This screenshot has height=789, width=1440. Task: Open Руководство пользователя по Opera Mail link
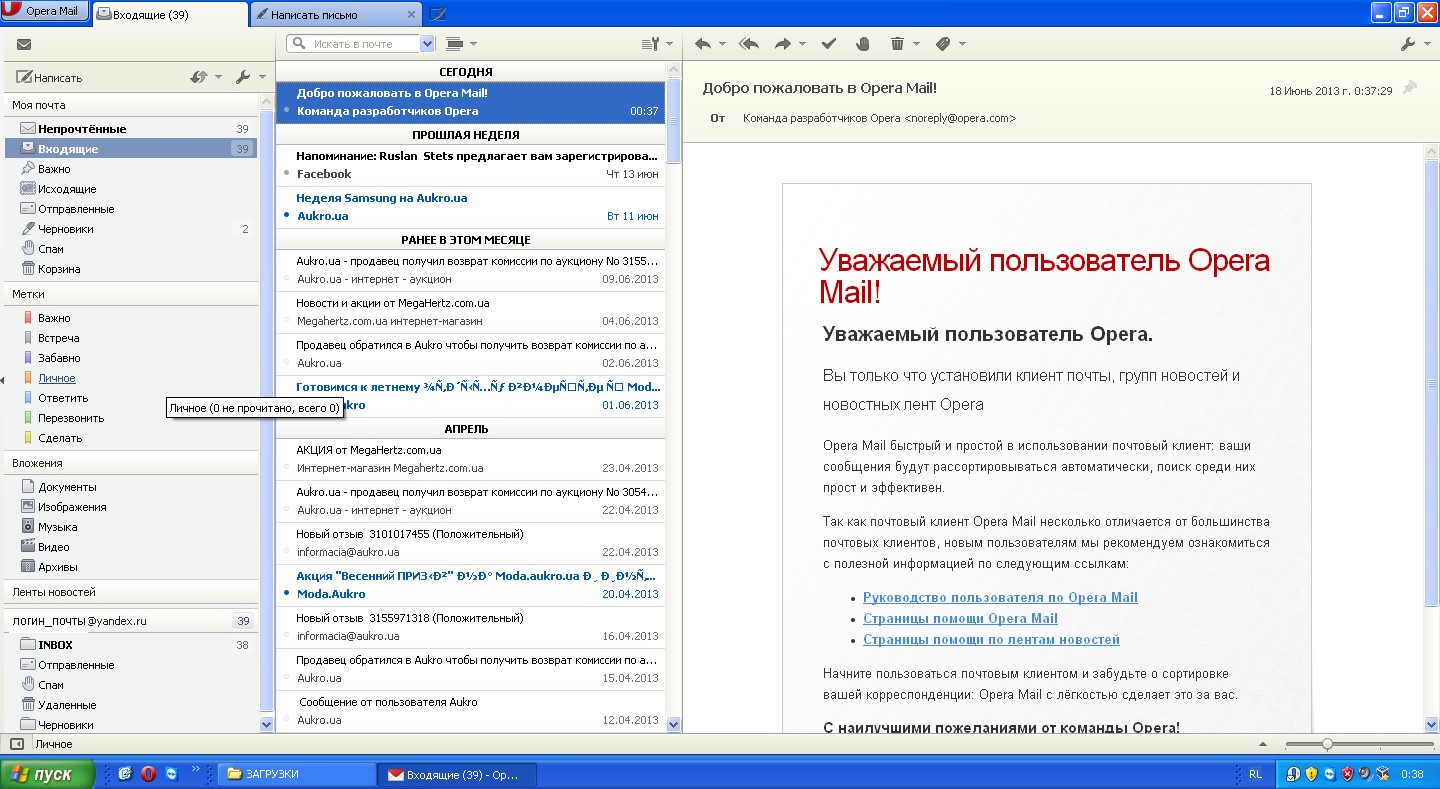click(x=1000, y=597)
